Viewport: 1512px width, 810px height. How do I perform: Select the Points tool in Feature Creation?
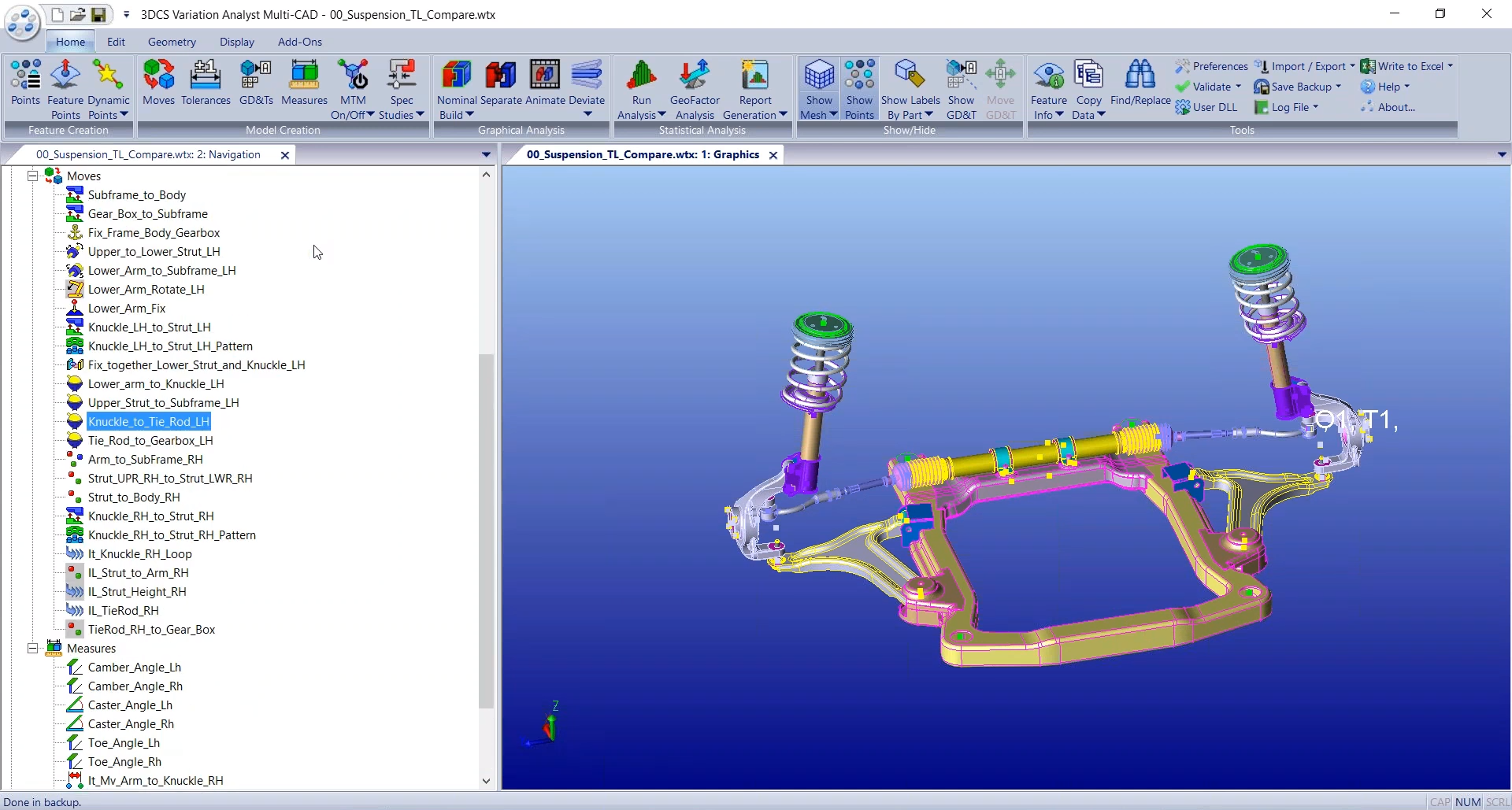(26, 83)
